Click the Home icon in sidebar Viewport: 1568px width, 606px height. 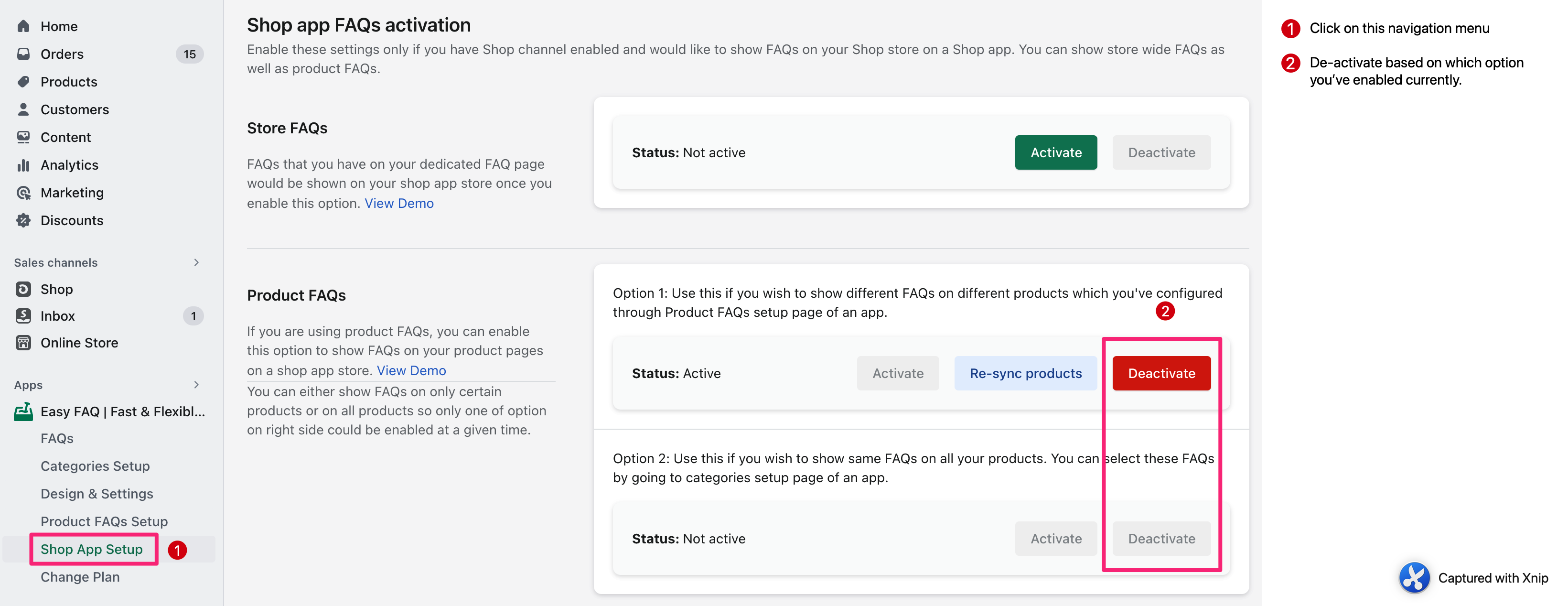(x=23, y=26)
